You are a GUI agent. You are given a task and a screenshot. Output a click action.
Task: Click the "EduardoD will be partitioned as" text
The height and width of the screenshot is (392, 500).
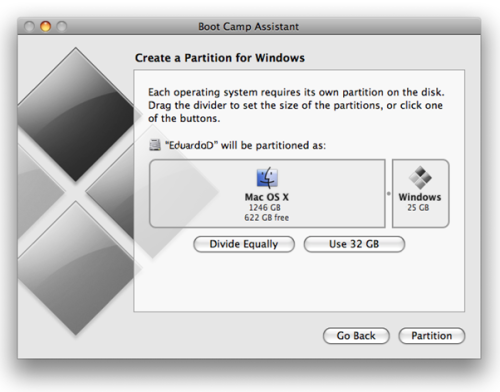coord(246,146)
